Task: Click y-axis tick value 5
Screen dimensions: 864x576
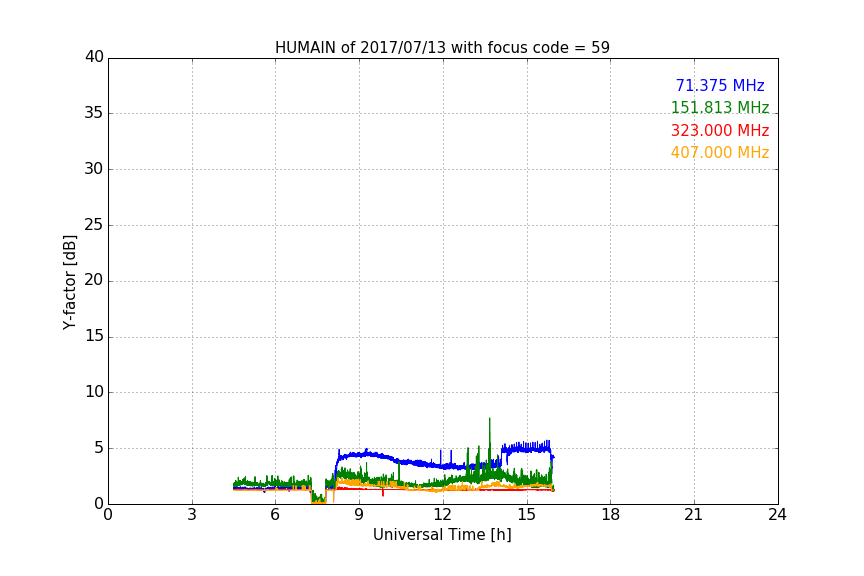Action: (99, 448)
